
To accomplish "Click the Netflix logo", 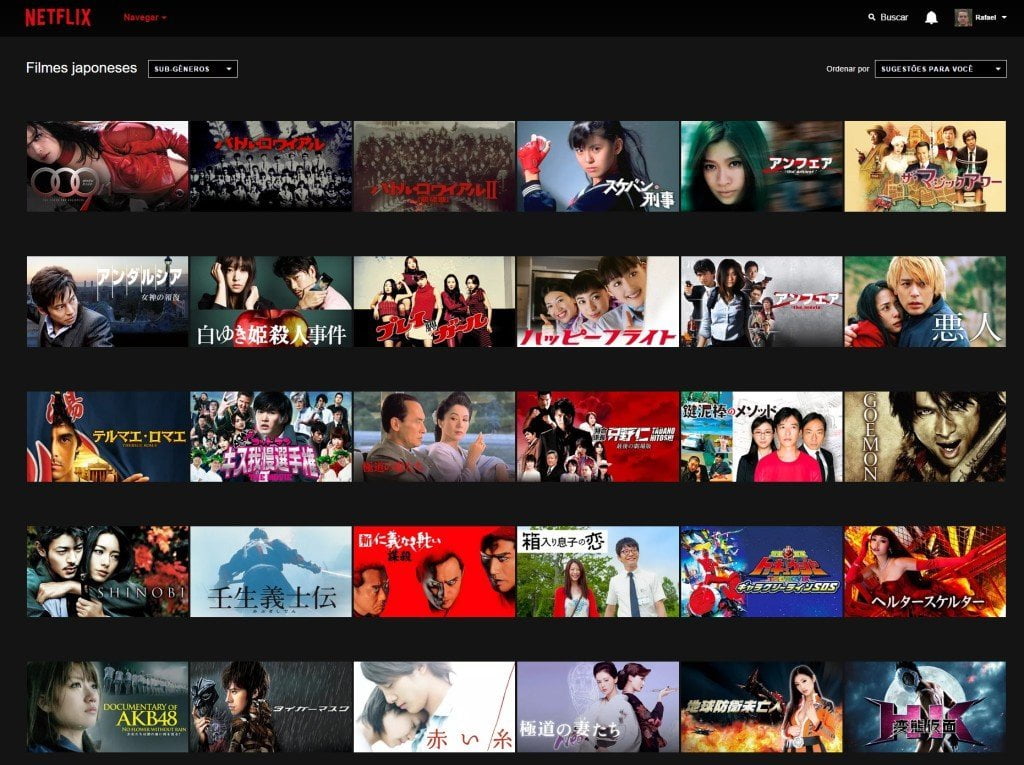I will click(x=58, y=17).
